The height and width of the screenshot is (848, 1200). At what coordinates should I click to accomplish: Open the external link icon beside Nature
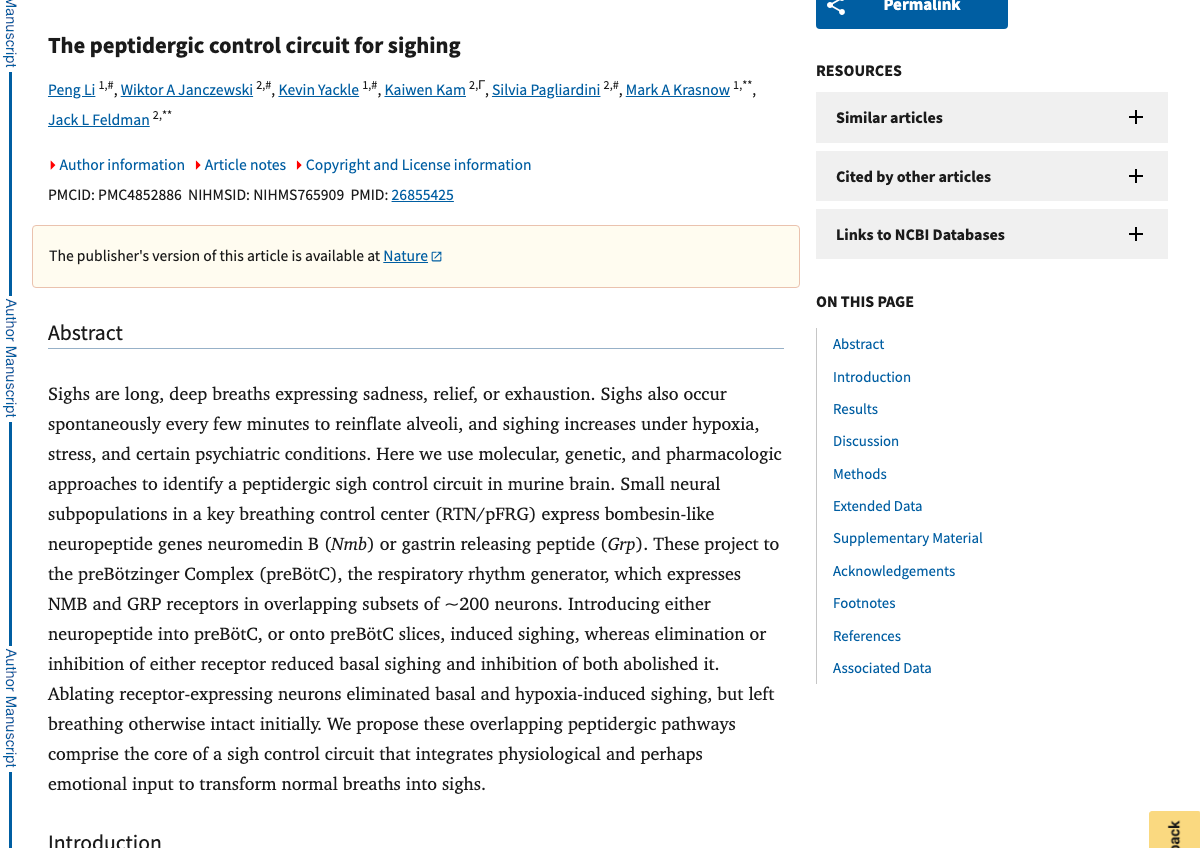[x=437, y=255]
